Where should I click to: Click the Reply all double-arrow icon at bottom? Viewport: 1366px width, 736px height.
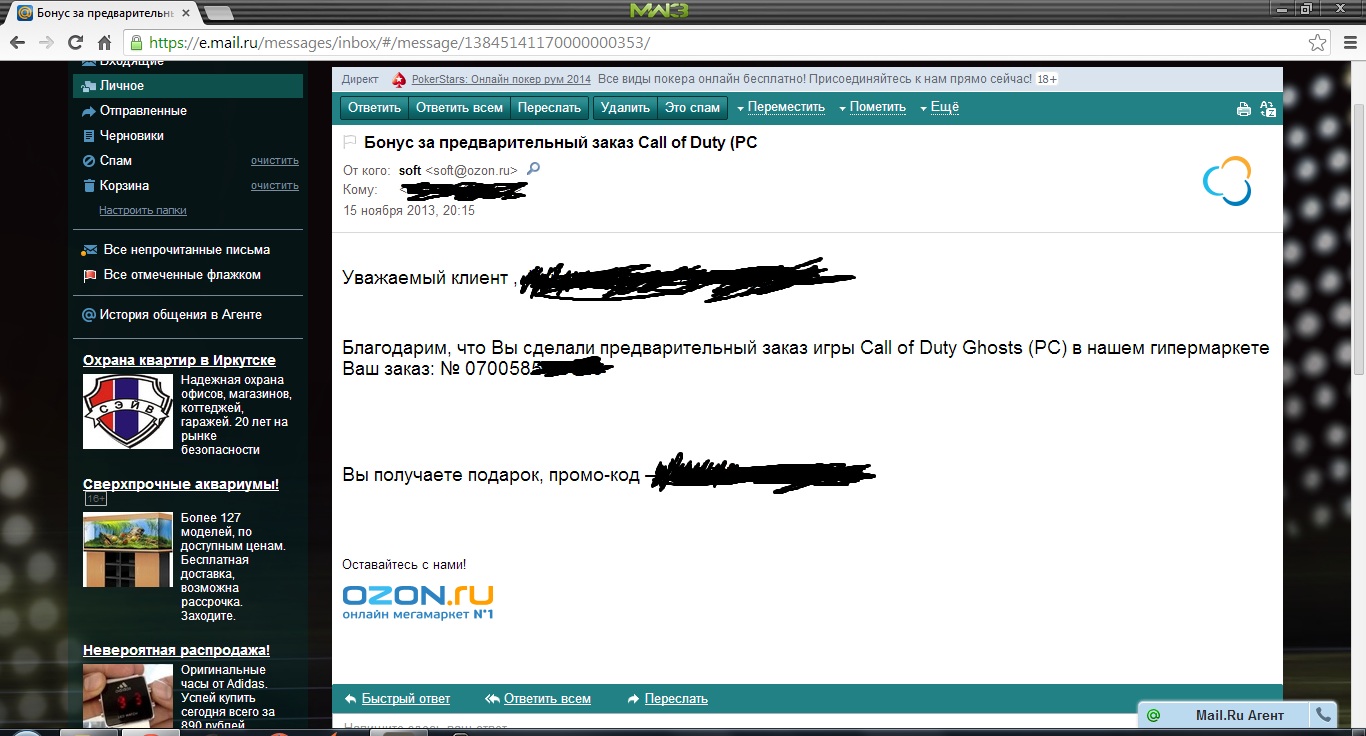492,699
